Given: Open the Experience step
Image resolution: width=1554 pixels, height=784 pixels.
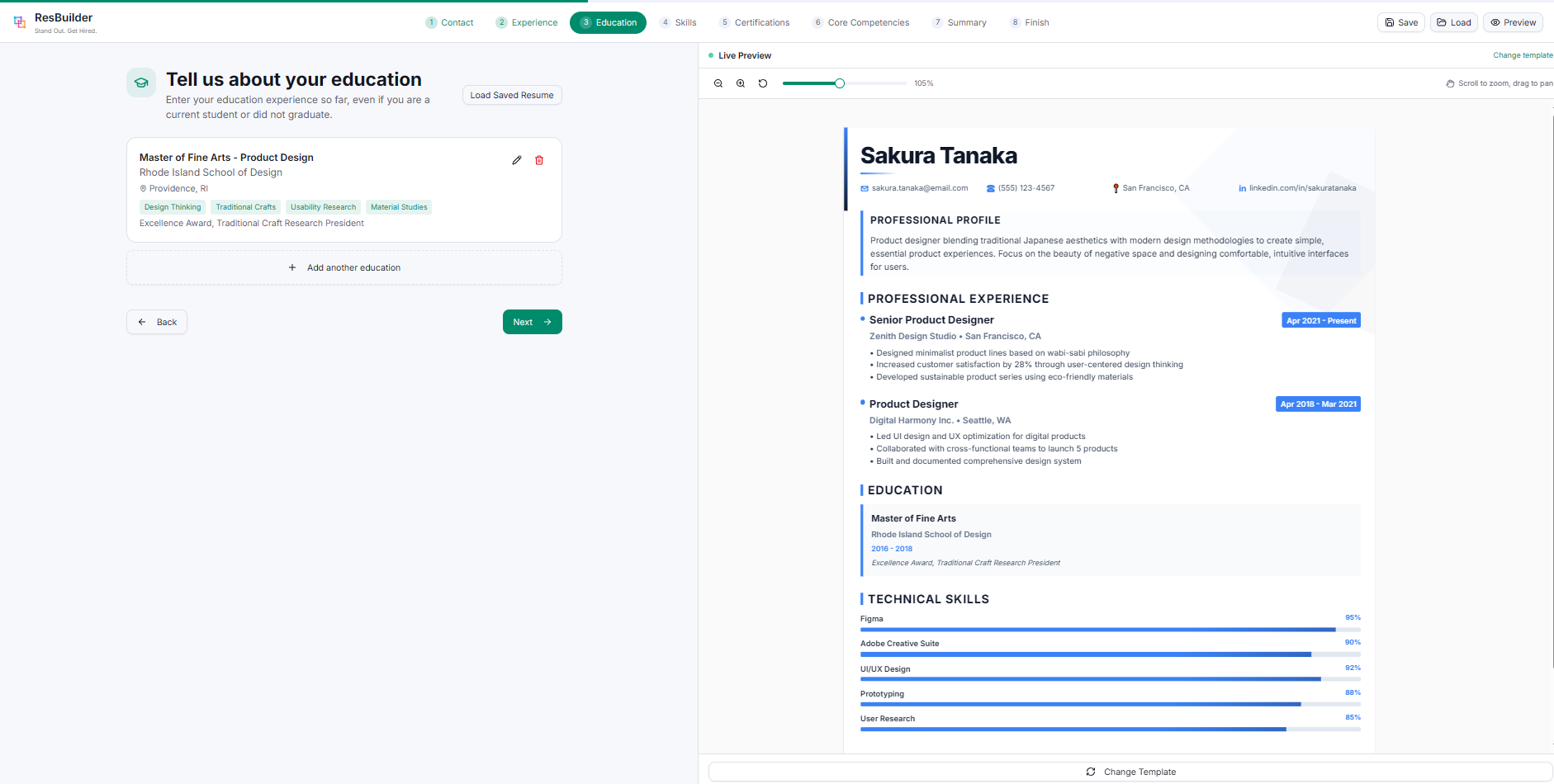Looking at the screenshot, I should (x=527, y=22).
